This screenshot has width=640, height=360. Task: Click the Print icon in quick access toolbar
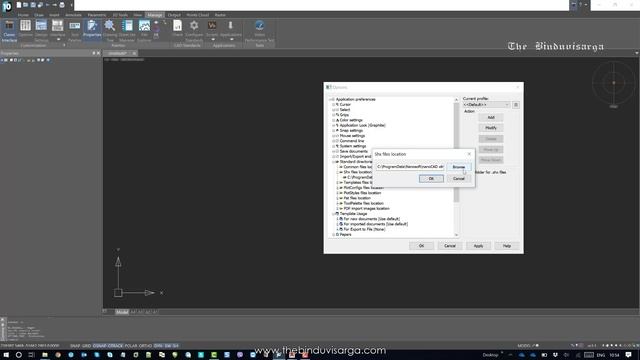click(x=62, y=5)
